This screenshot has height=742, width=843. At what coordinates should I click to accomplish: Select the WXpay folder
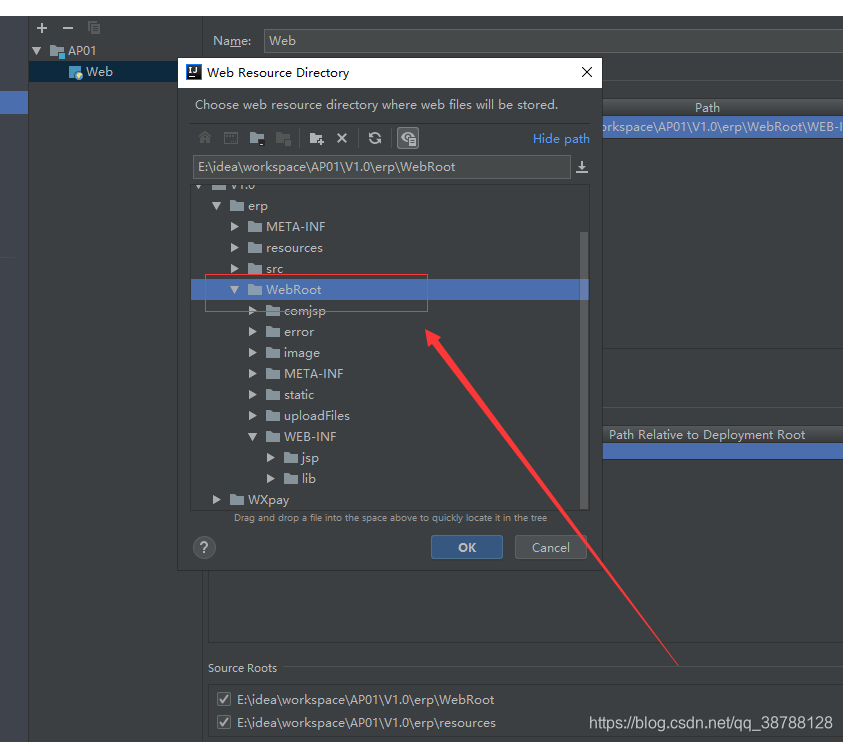tap(268, 500)
